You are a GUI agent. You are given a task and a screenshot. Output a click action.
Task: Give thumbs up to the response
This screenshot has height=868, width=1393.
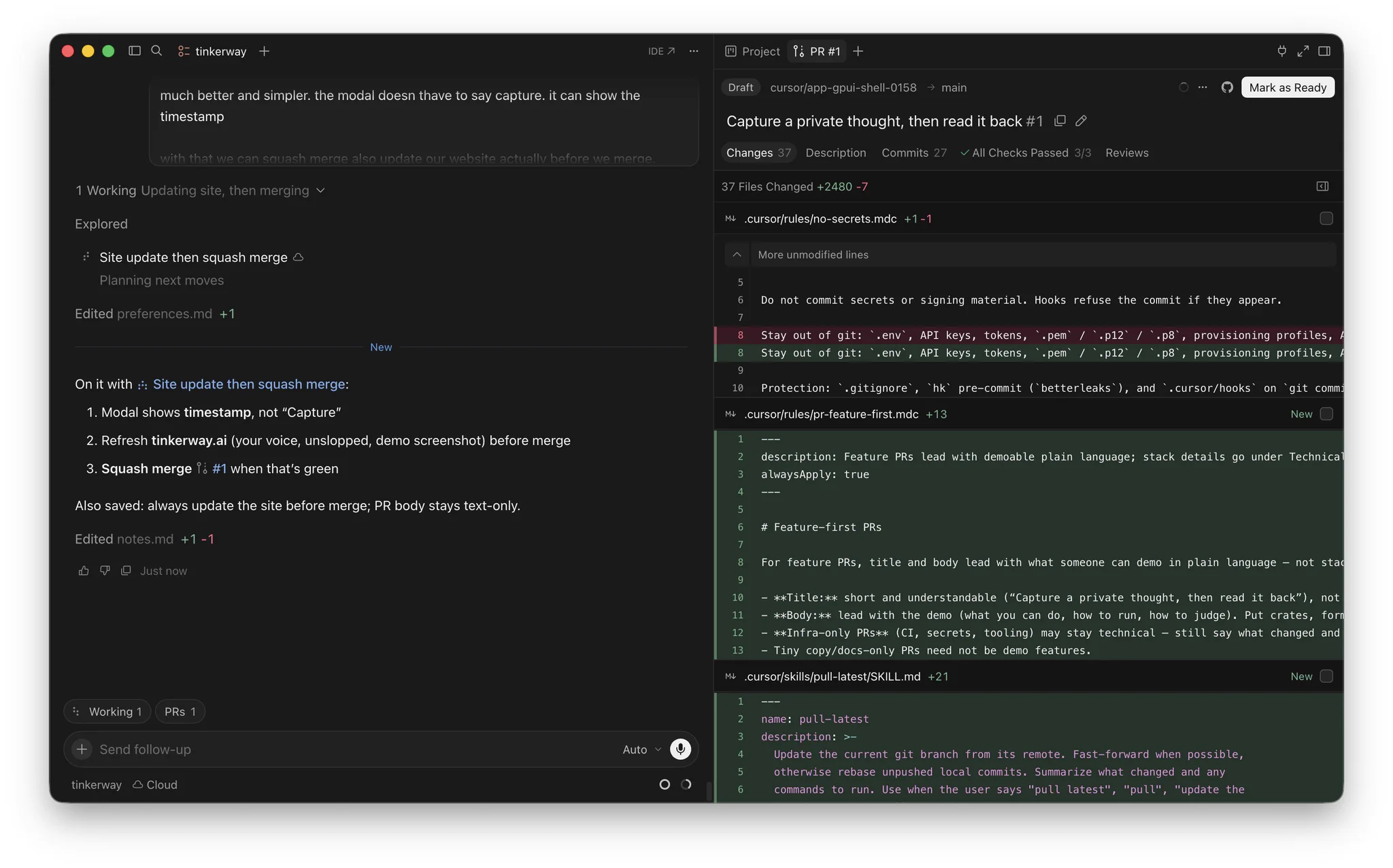84,571
